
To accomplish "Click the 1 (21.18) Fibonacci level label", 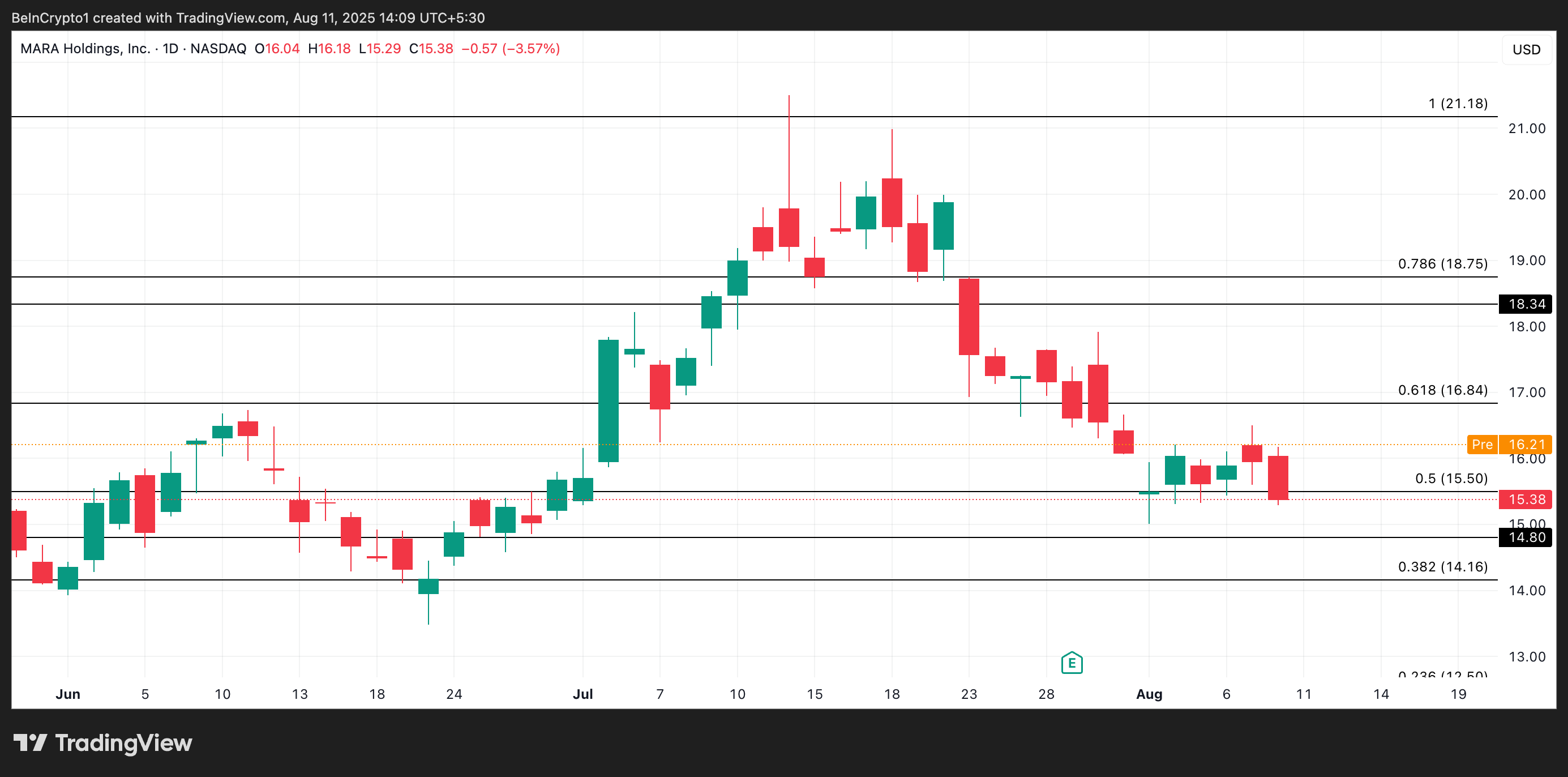I will 1458,104.
